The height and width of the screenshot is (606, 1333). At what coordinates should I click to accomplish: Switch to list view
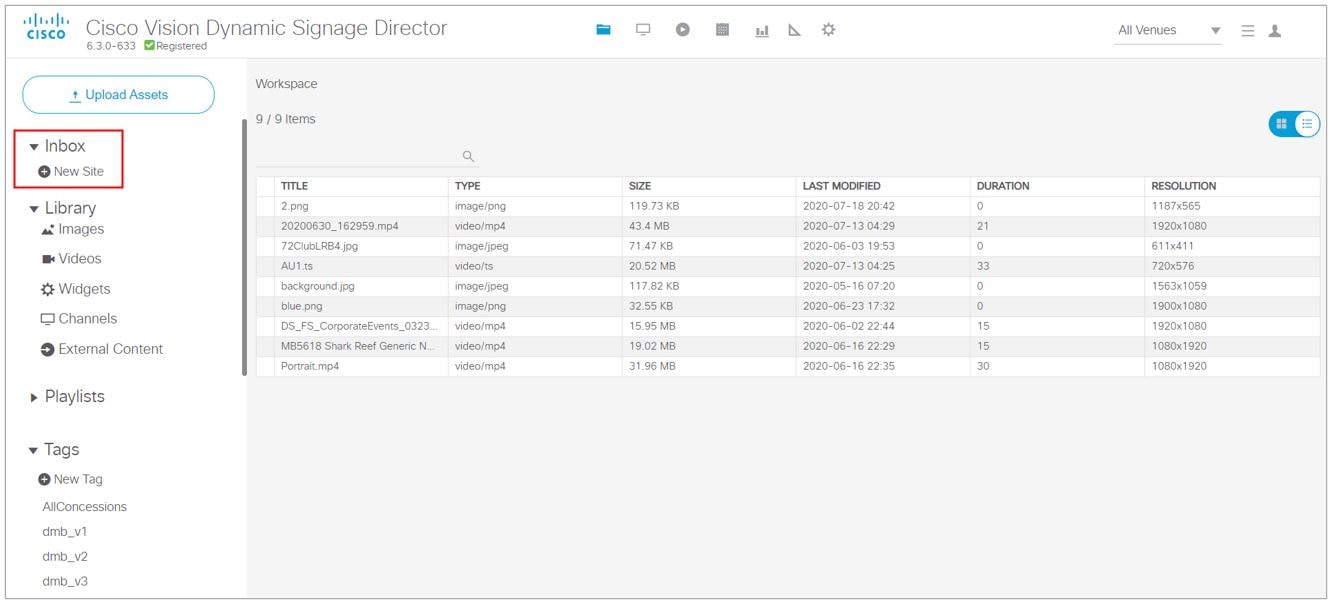tap(1307, 124)
